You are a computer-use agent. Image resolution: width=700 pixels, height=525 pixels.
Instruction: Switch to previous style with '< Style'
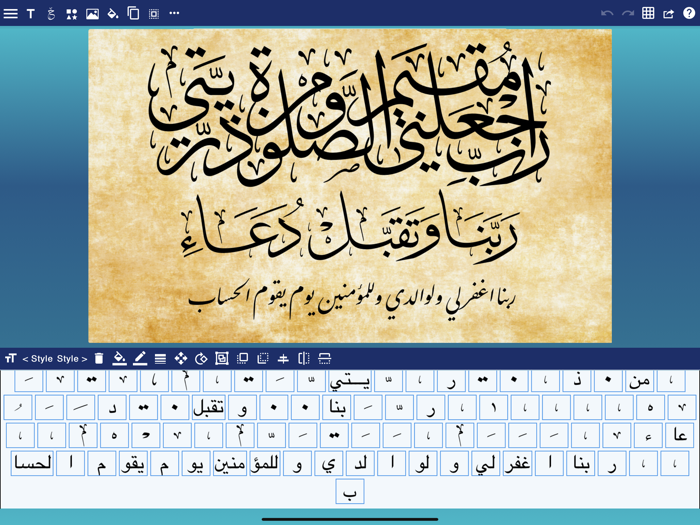coord(38,359)
